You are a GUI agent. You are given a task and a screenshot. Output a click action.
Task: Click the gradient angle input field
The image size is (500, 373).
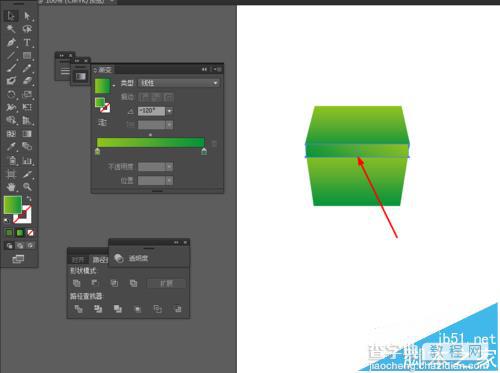(x=152, y=111)
